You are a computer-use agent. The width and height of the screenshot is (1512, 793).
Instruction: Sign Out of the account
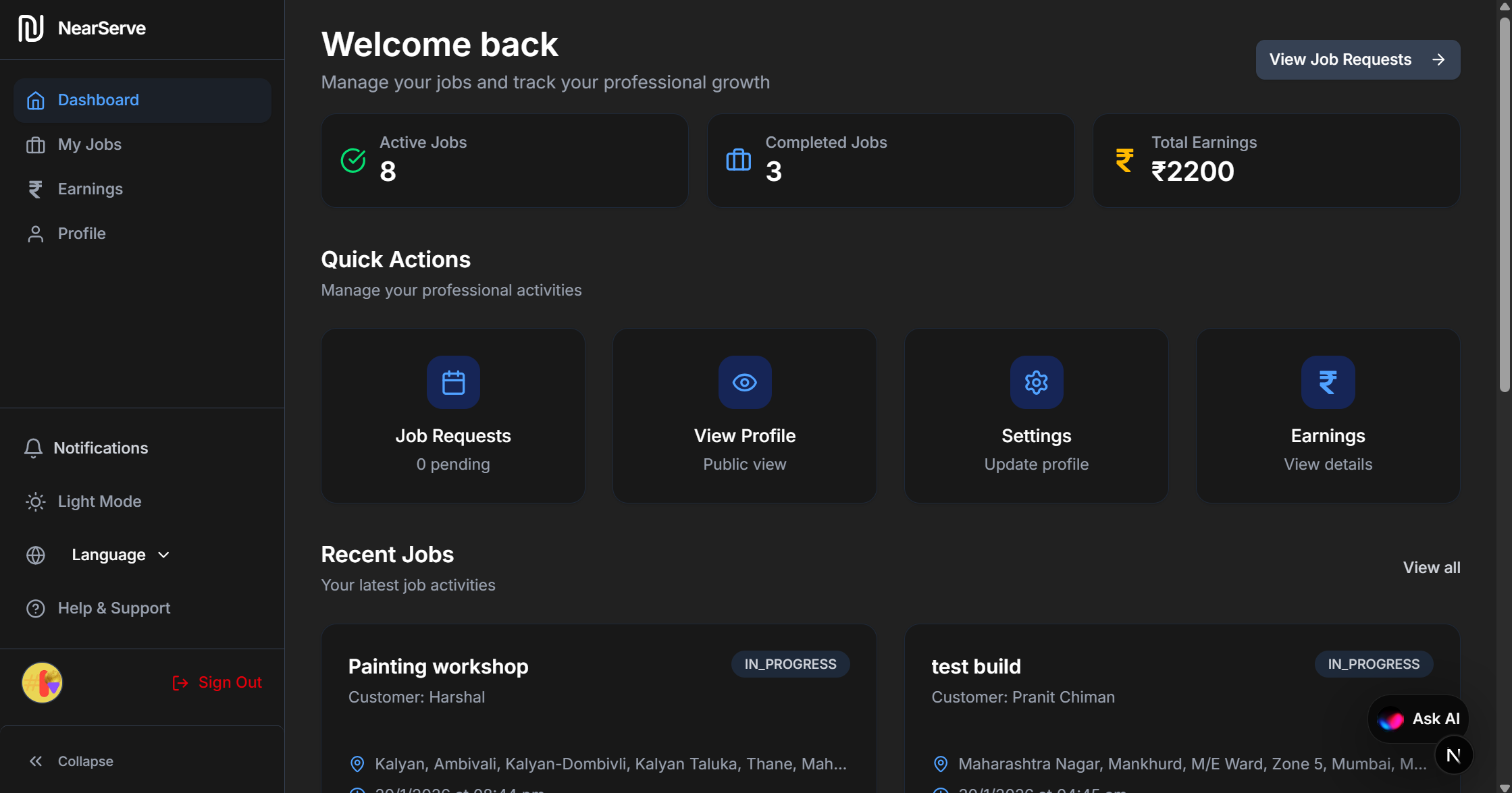(217, 682)
